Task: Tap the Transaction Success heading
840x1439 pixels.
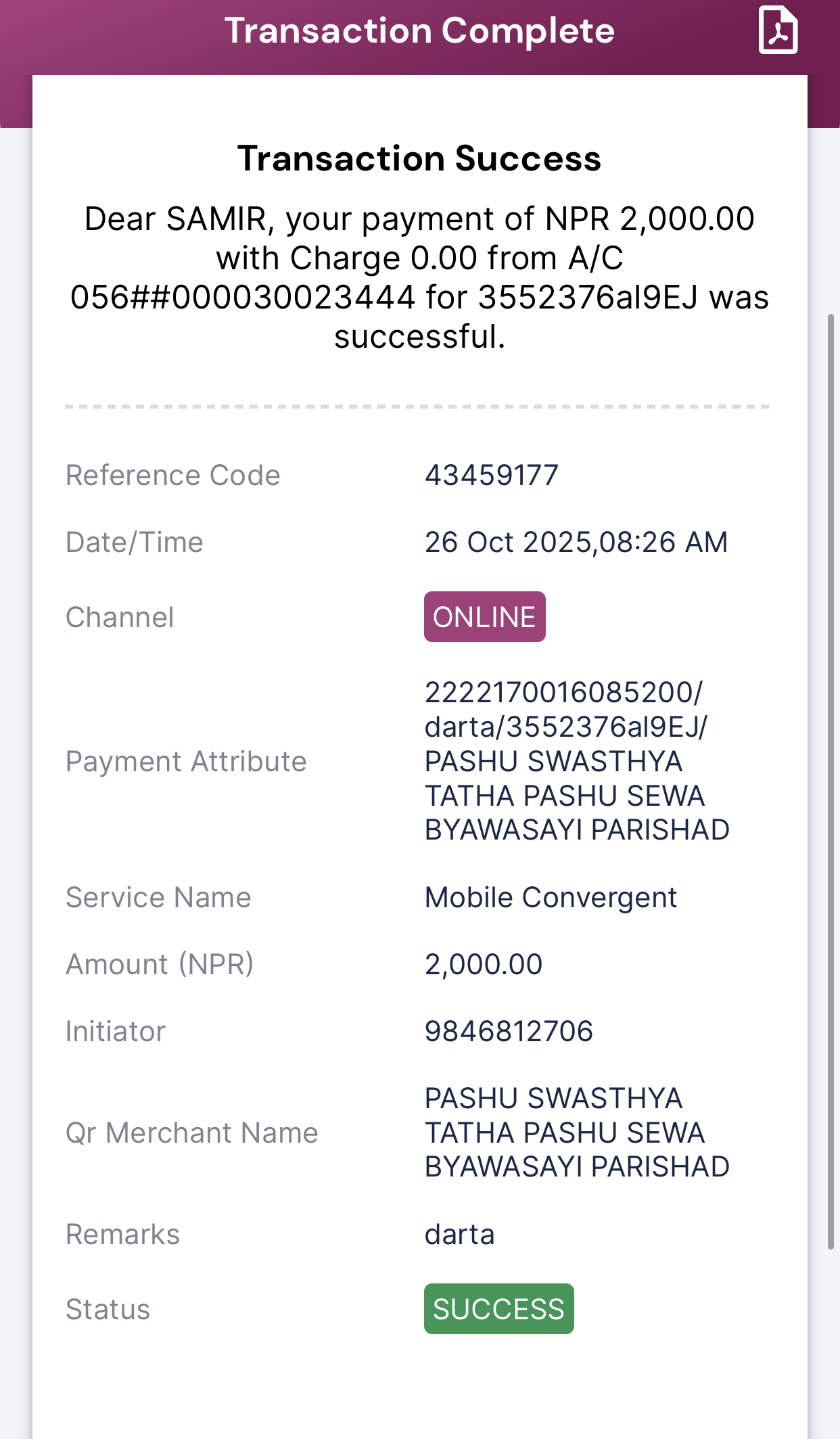Action: click(x=419, y=158)
